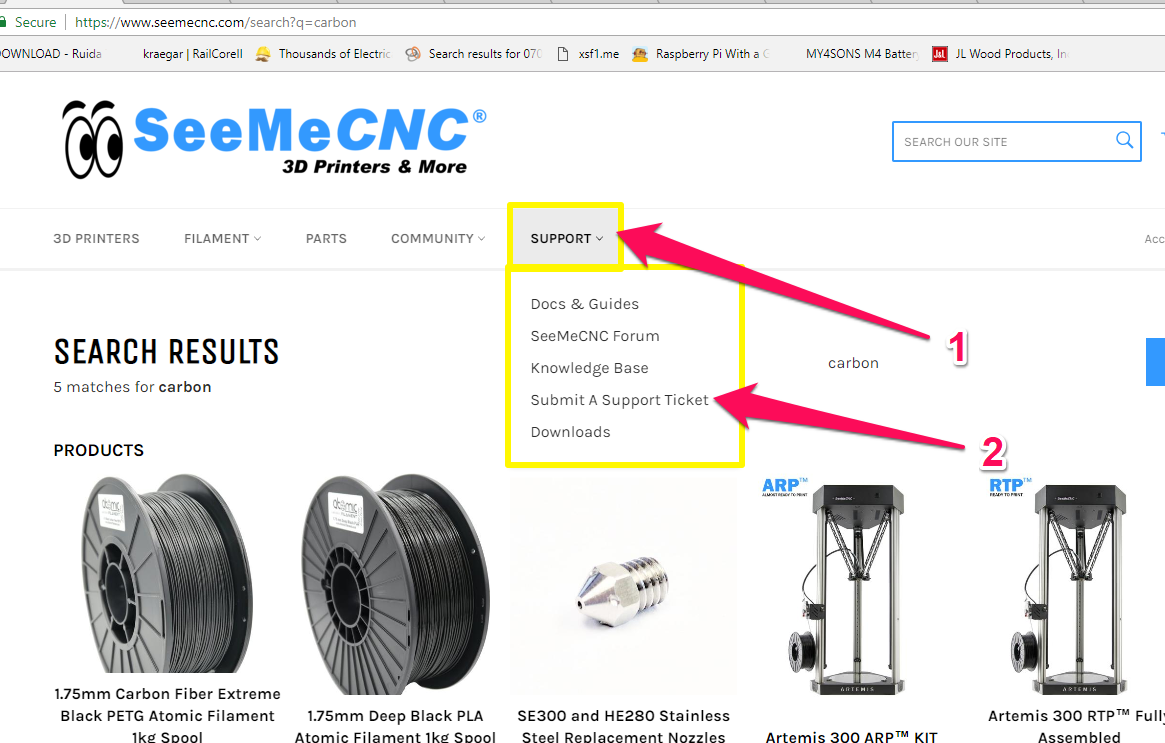The image size is (1165, 743).
Task: Go to the 3D Printers menu
Action: click(x=96, y=239)
